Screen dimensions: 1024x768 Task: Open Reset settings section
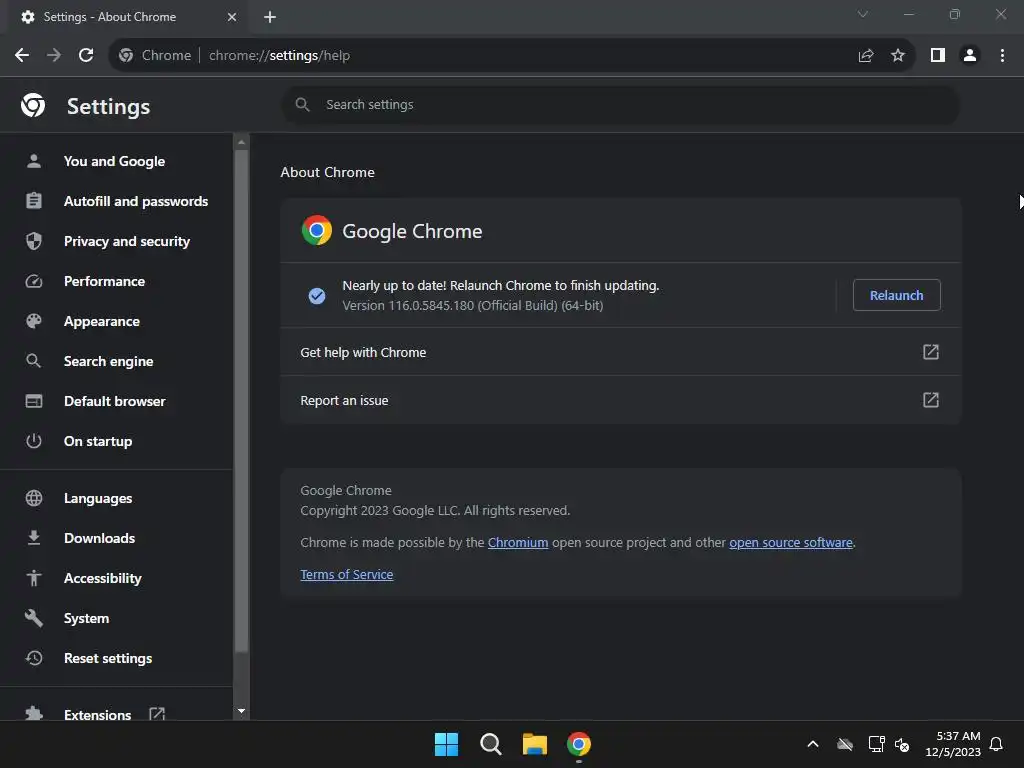pyautogui.click(x=108, y=658)
